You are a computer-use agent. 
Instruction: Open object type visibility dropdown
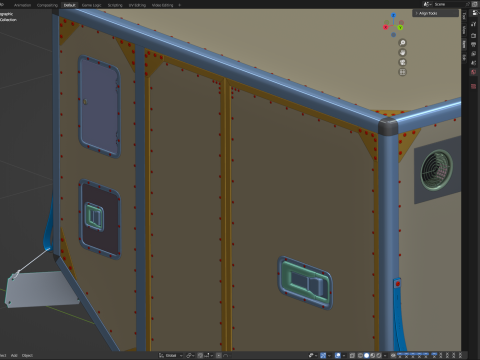[313, 355]
